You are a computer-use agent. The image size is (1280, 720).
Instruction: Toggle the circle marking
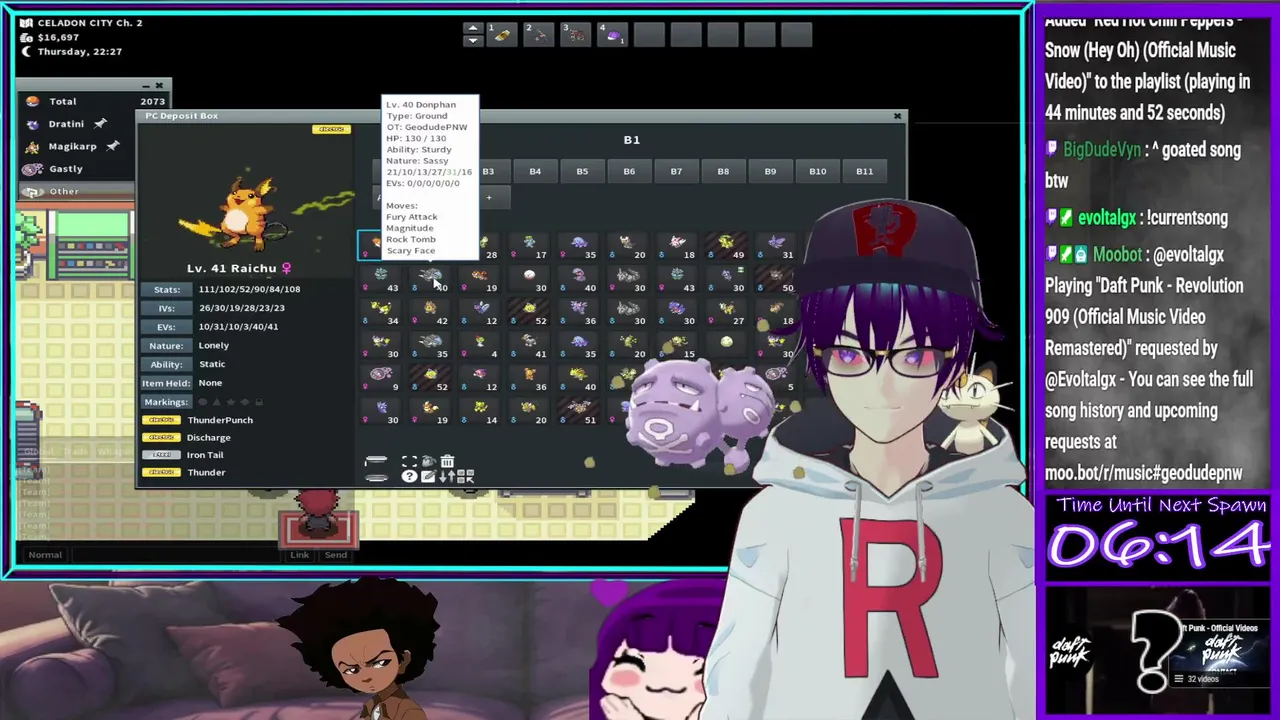pos(202,402)
